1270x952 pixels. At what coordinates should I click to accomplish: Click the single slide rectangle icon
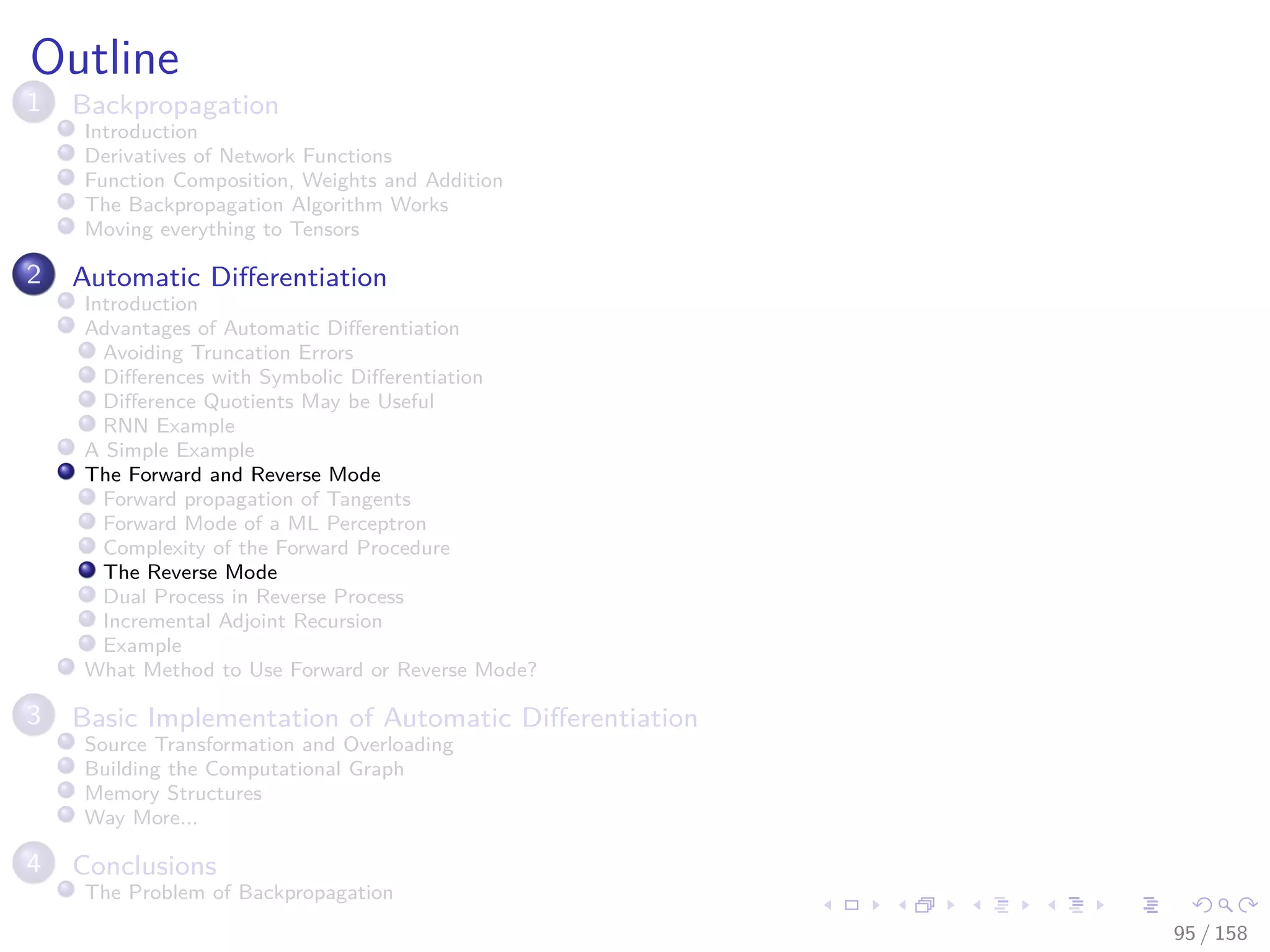pos(852,905)
